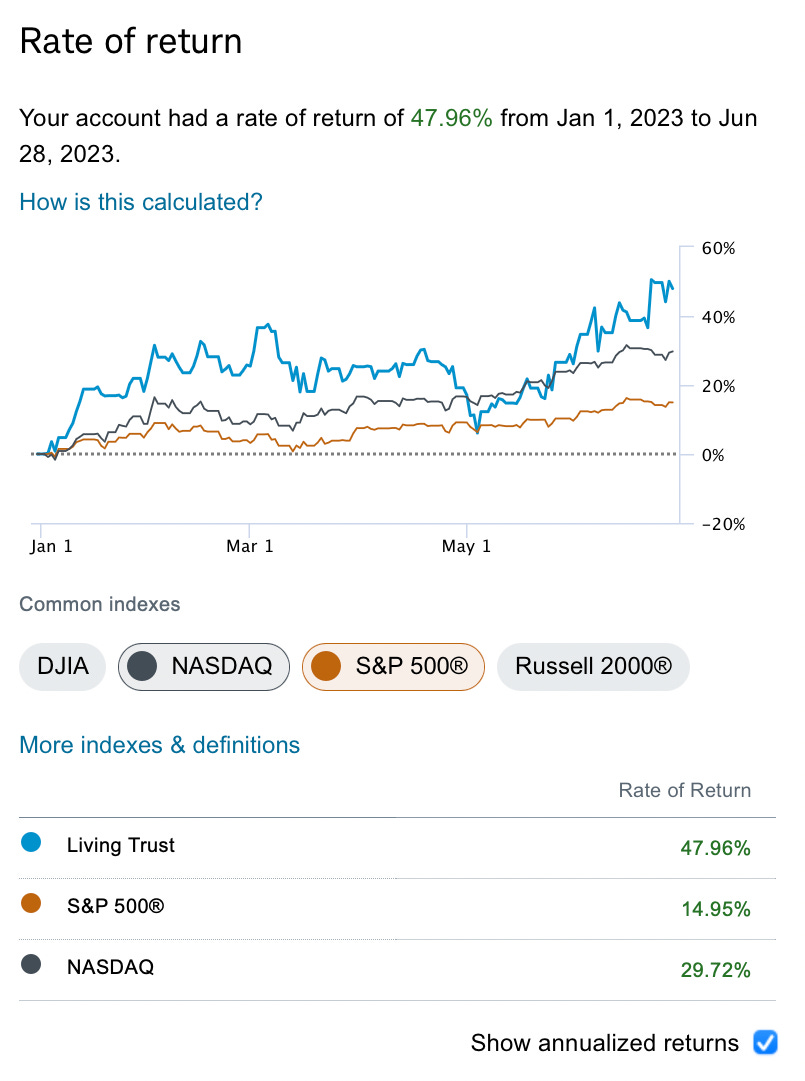The width and height of the screenshot is (805, 1081).
Task: Click the 29.72% NASDAQ return value
Action: [x=715, y=970]
